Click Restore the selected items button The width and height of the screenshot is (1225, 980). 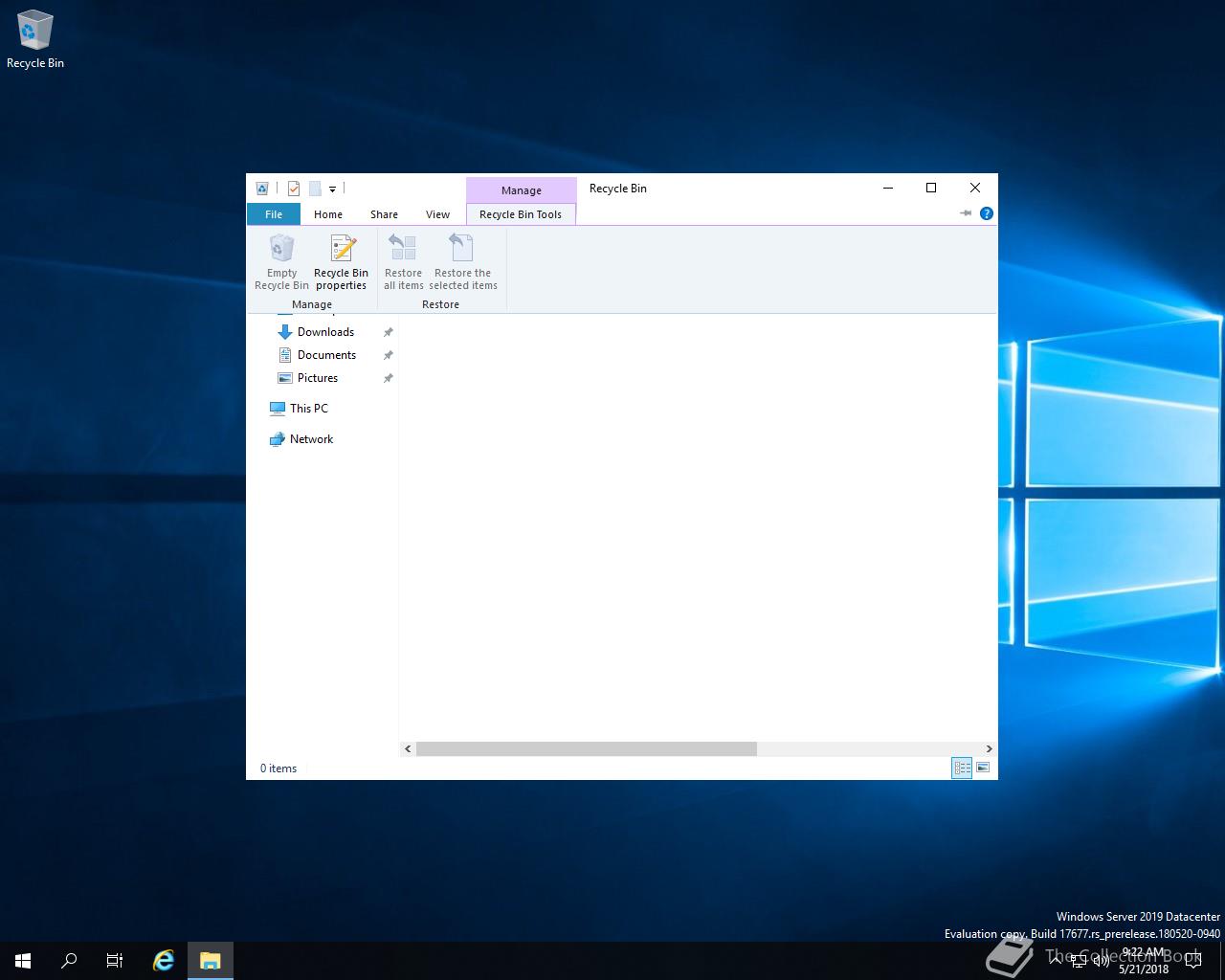[x=463, y=261]
